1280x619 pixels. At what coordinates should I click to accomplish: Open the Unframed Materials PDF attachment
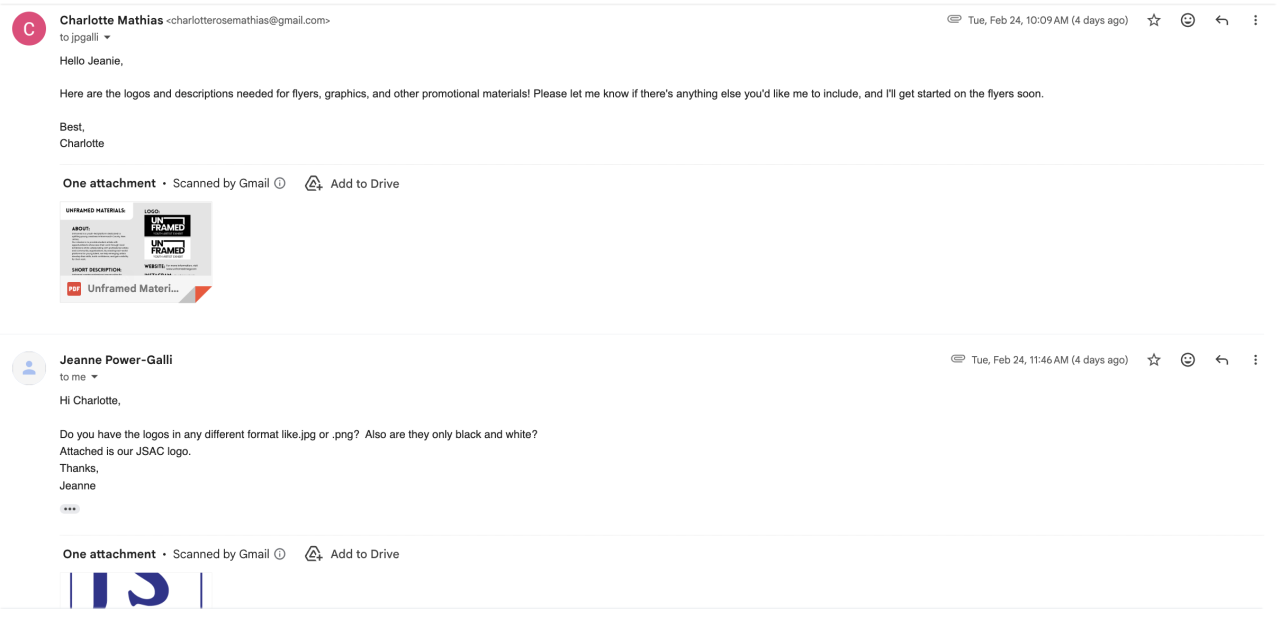pos(136,252)
